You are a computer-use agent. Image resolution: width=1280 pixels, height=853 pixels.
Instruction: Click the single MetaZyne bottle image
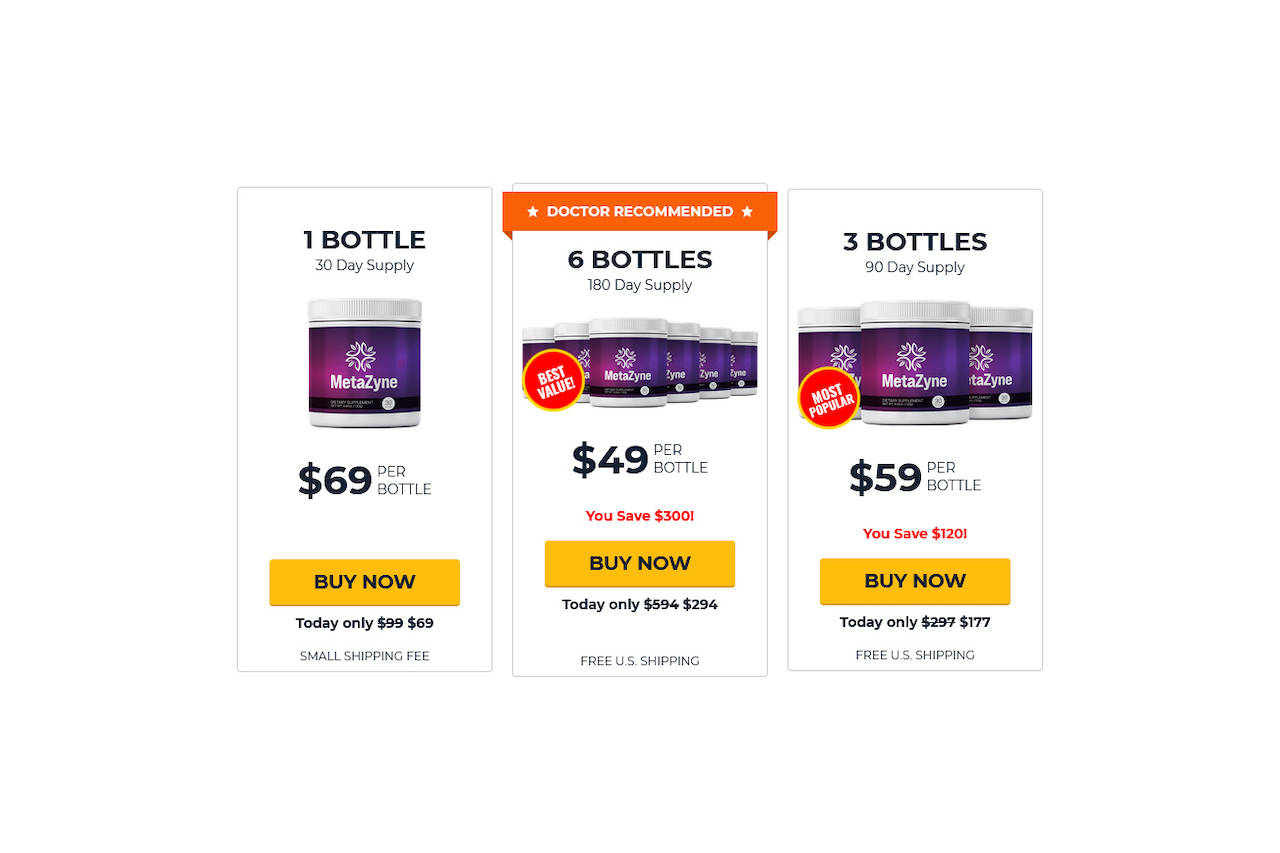coord(364,363)
